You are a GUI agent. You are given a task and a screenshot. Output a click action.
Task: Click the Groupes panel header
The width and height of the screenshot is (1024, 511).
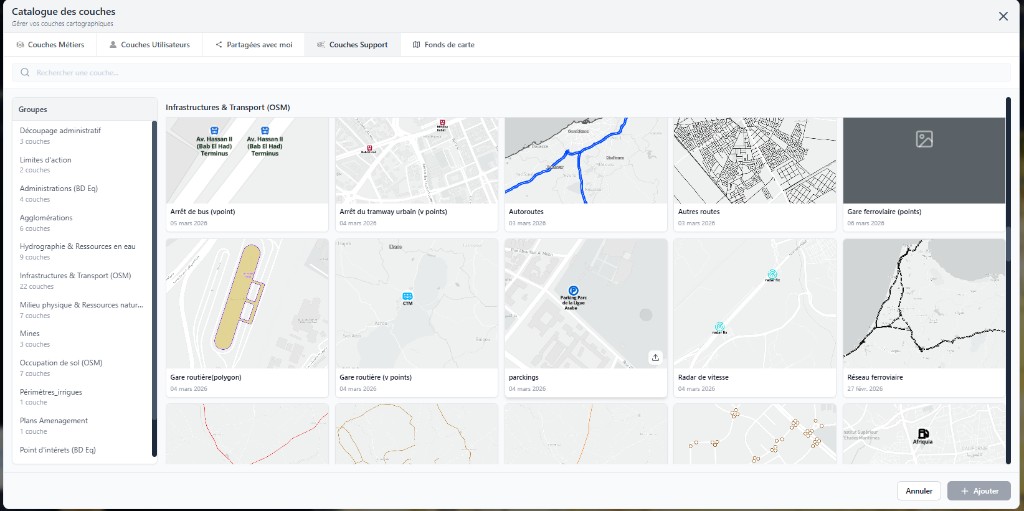[x=85, y=109]
